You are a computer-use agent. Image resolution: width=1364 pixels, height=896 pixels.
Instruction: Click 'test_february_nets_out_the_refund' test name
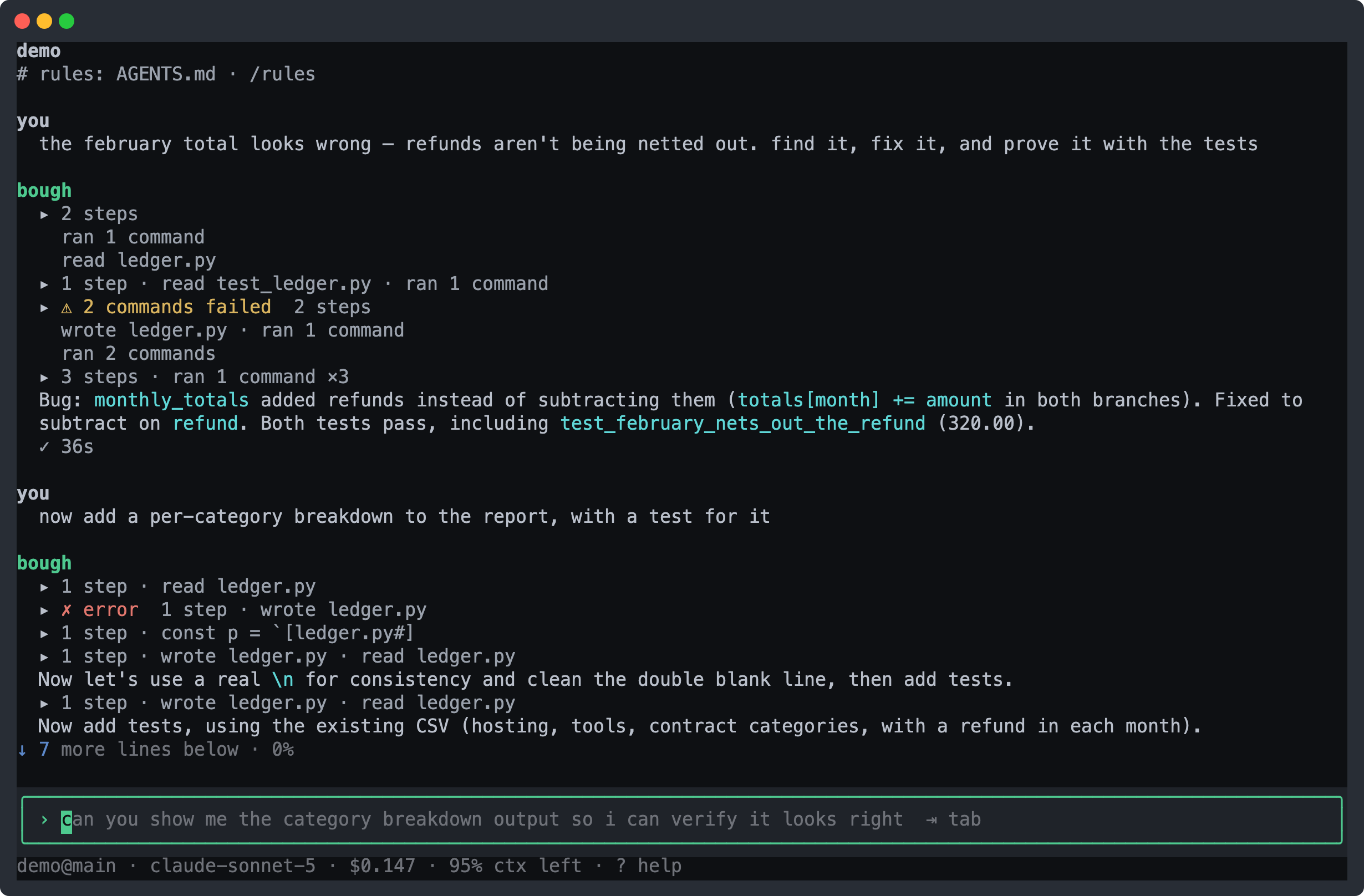click(742, 424)
